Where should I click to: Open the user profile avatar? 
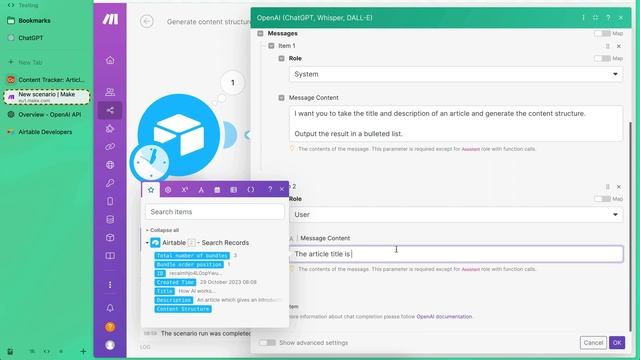(110, 345)
